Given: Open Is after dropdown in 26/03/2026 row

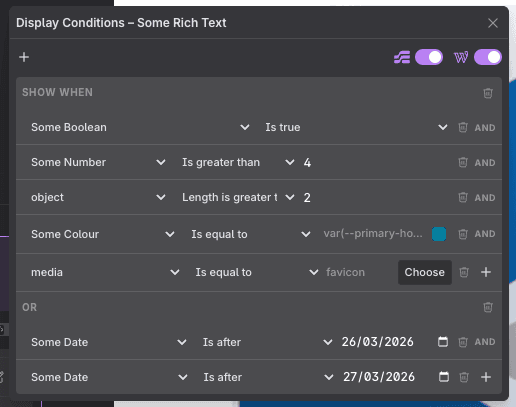Looking at the screenshot, I should coord(267,342).
